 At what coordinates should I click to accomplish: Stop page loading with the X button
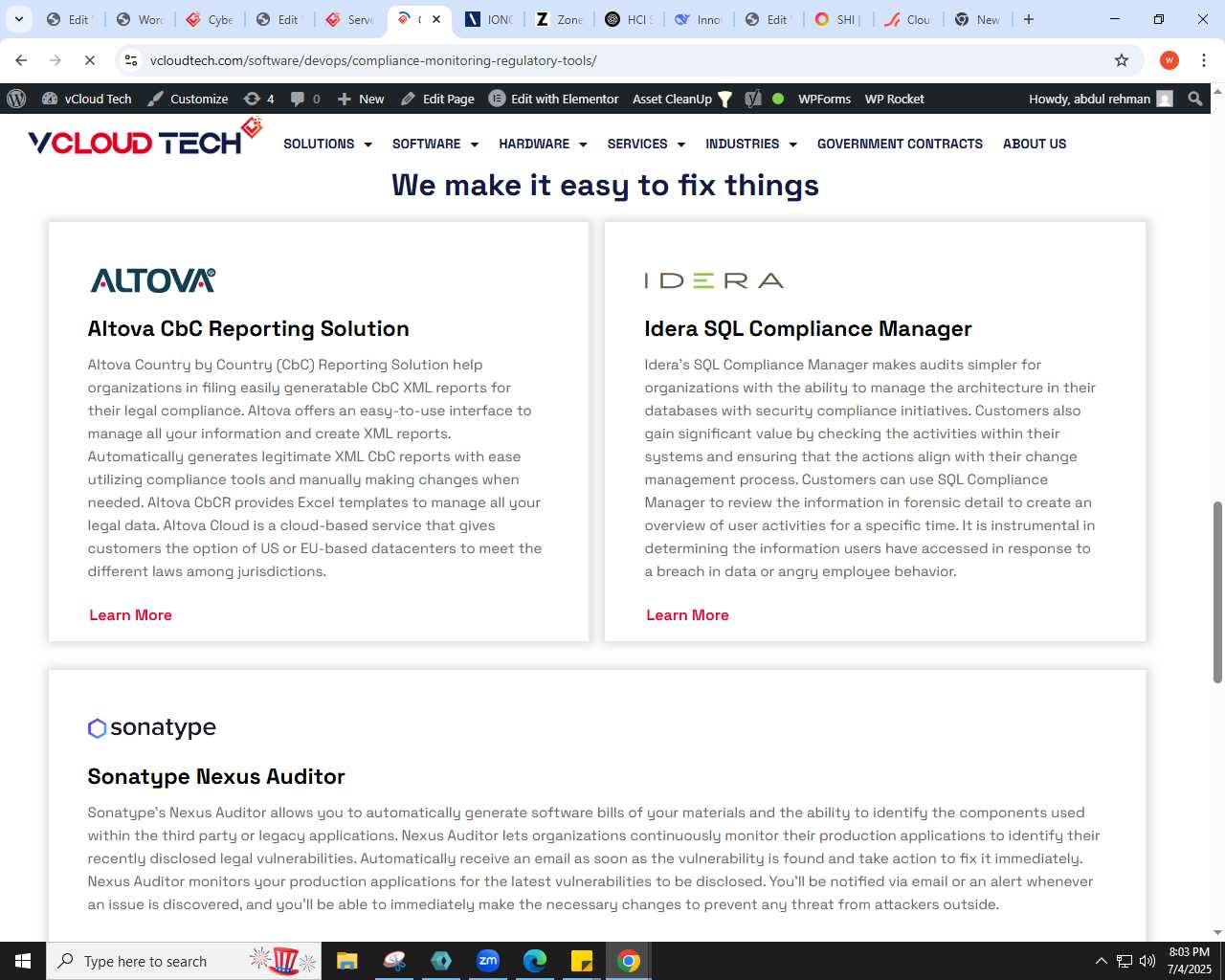[x=89, y=60]
